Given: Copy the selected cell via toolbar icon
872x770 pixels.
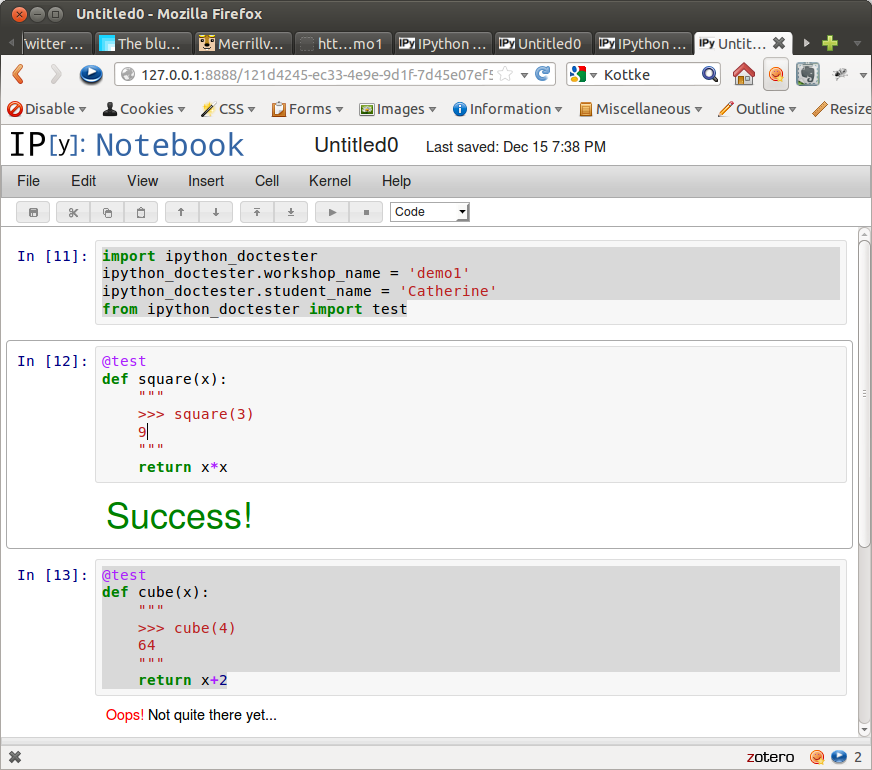Looking at the screenshot, I should [x=107, y=211].
